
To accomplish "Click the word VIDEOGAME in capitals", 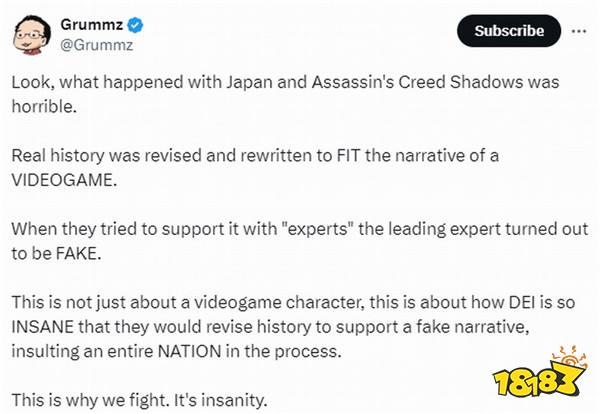I will 64,180.
